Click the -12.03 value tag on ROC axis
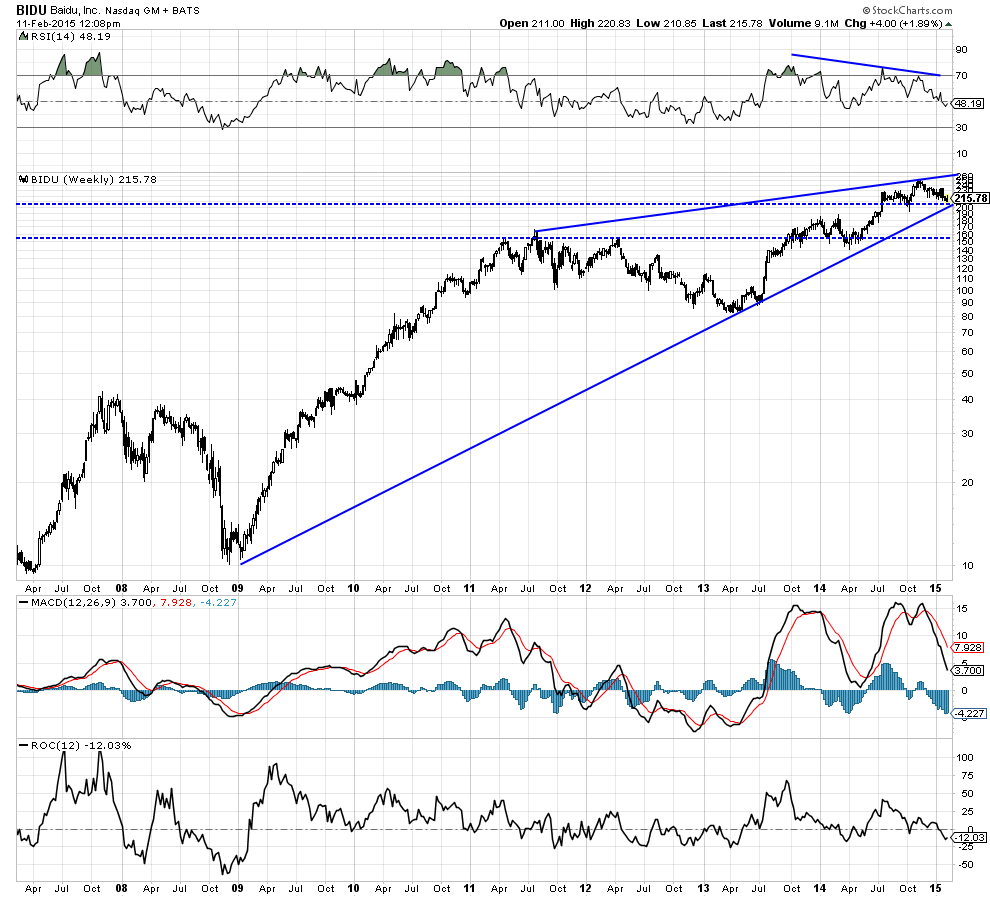This screenshot has width=990, height=897. click(969, 838)
